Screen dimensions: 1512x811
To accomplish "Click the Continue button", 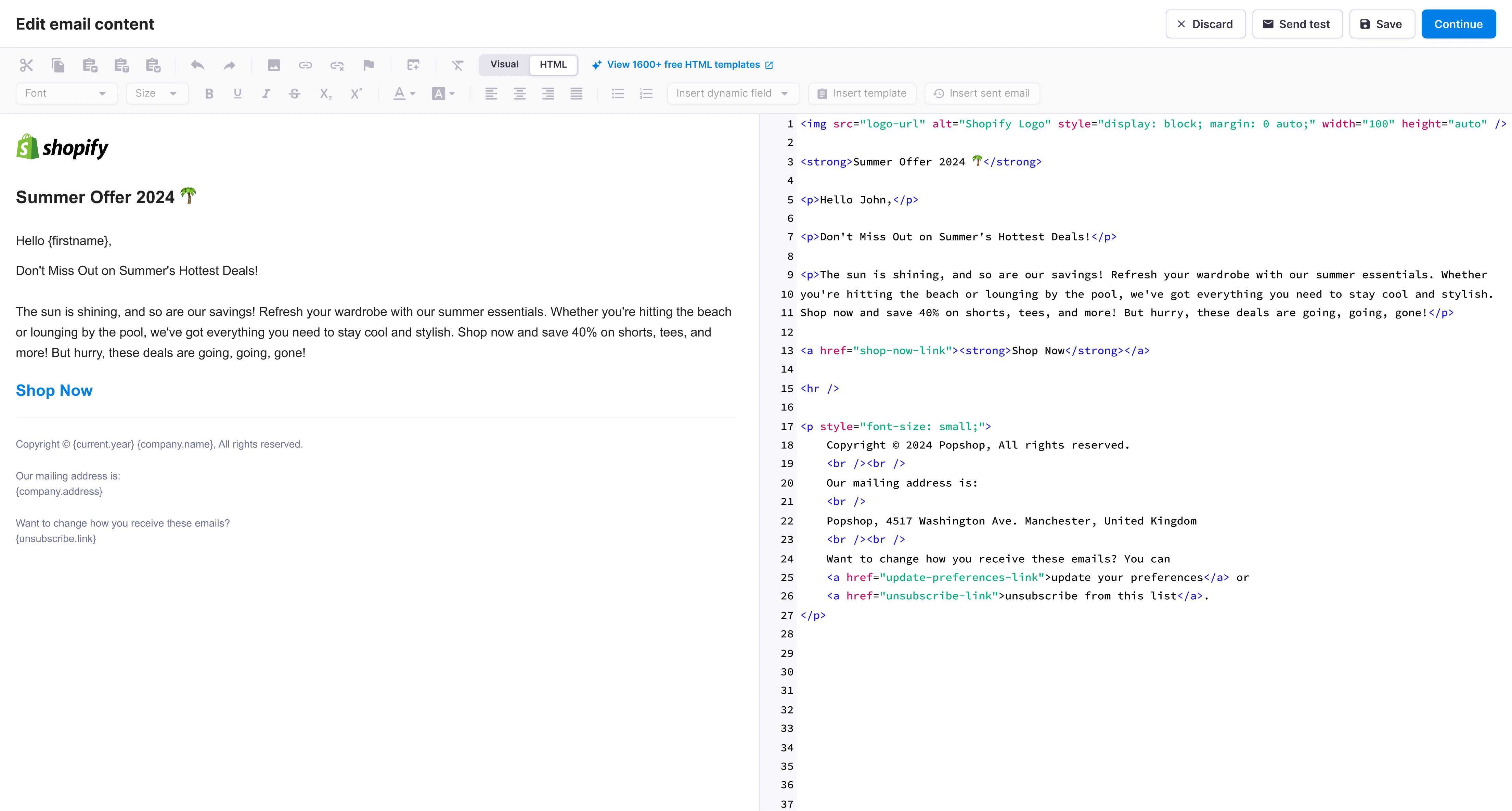I will pos(1458,24).
